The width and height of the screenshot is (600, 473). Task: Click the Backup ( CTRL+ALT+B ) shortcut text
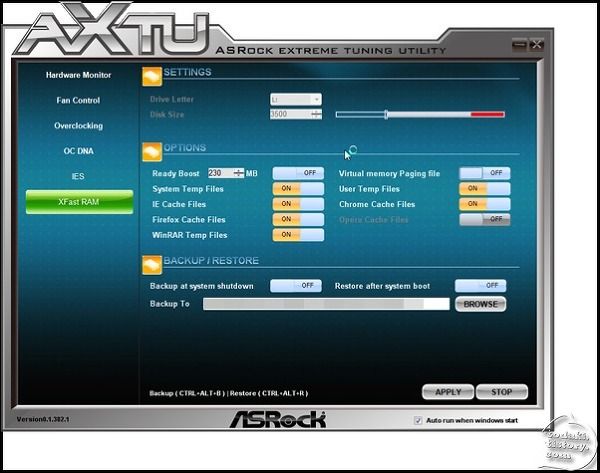pyautogui.click(x=187, y=393)
